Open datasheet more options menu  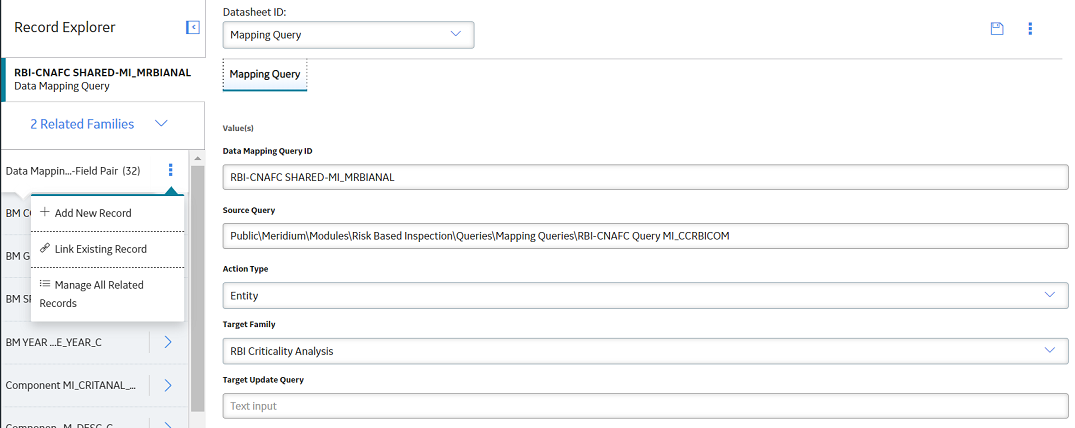[1030, 29]
